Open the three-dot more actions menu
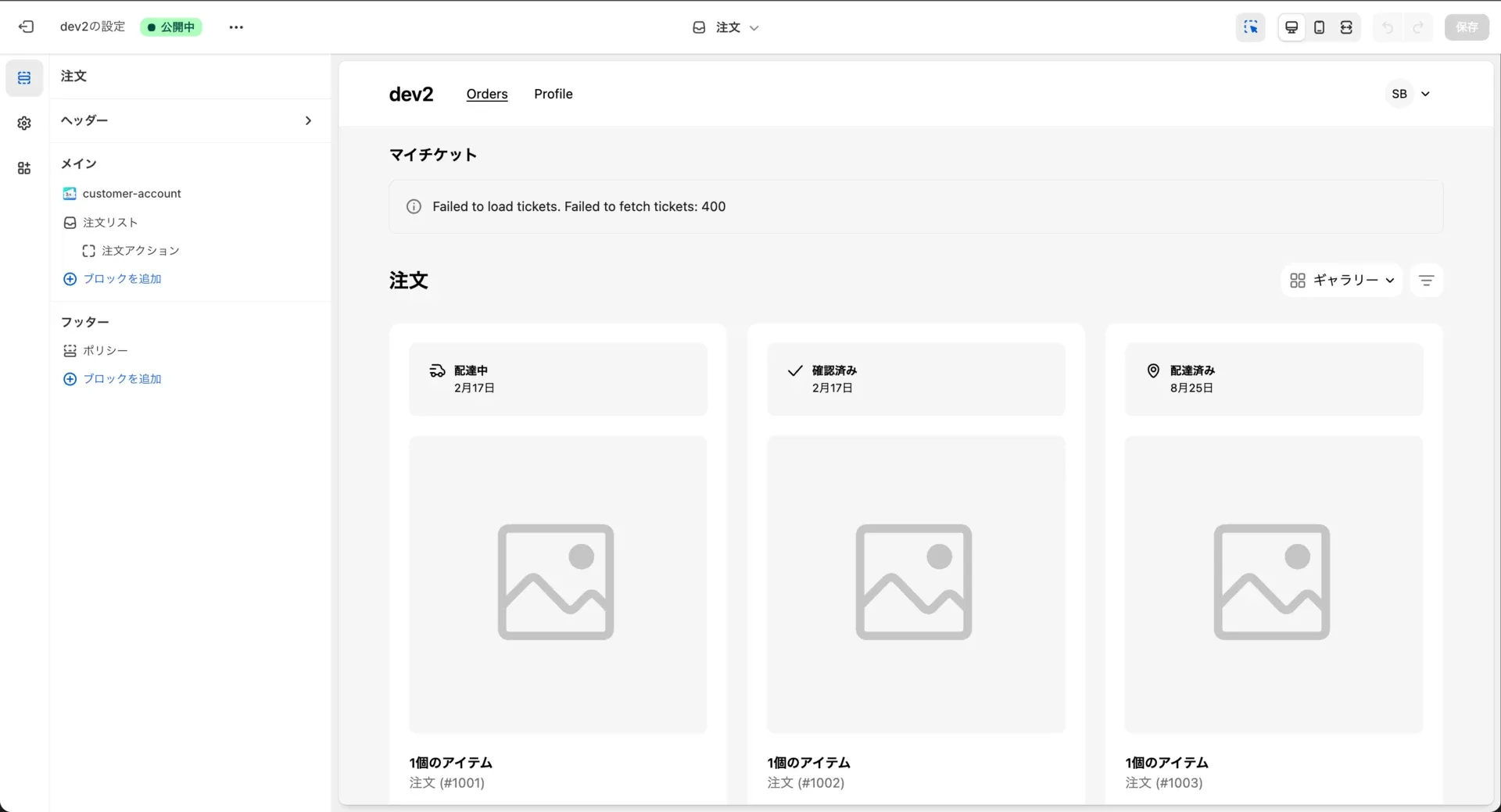 click(x=236, y=27)
